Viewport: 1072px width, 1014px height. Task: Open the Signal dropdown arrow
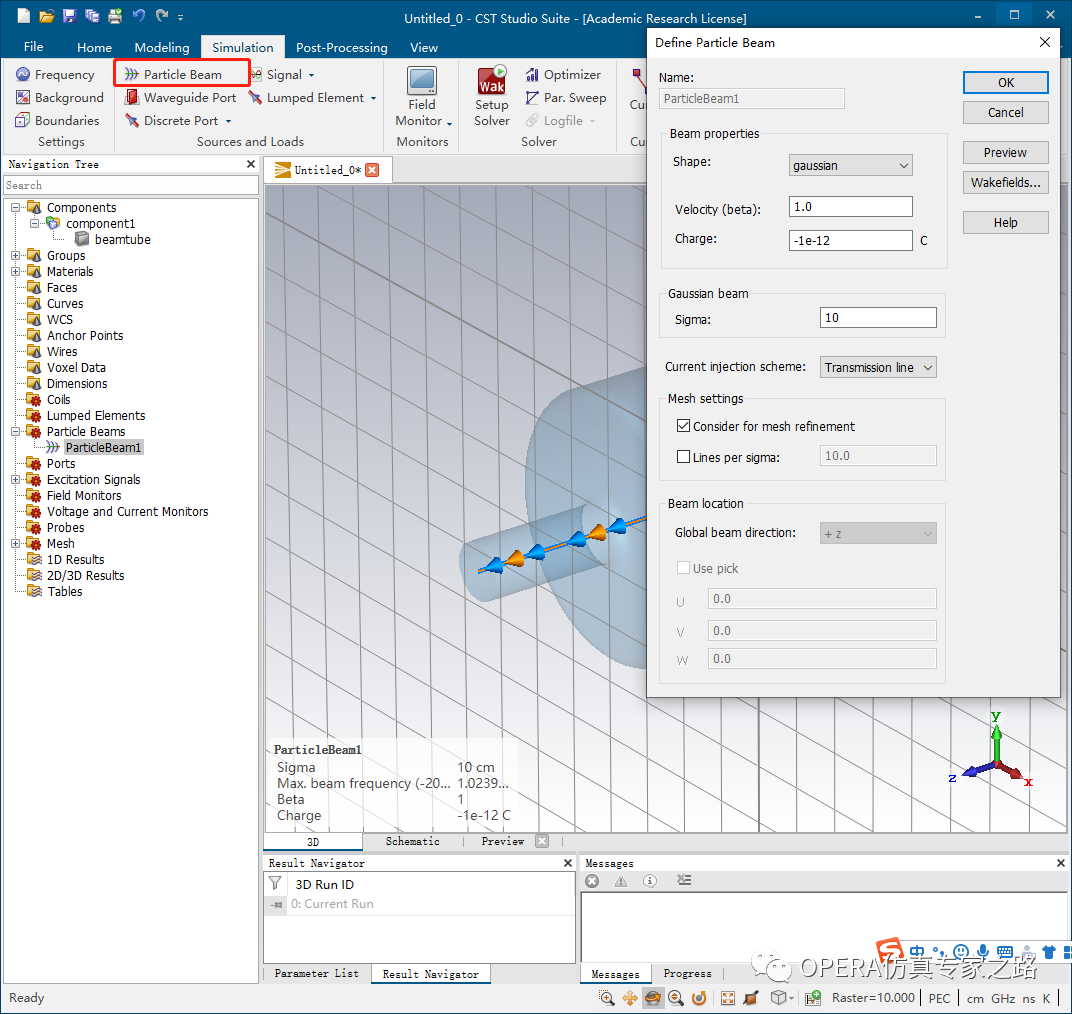click(x=312, y=75)
